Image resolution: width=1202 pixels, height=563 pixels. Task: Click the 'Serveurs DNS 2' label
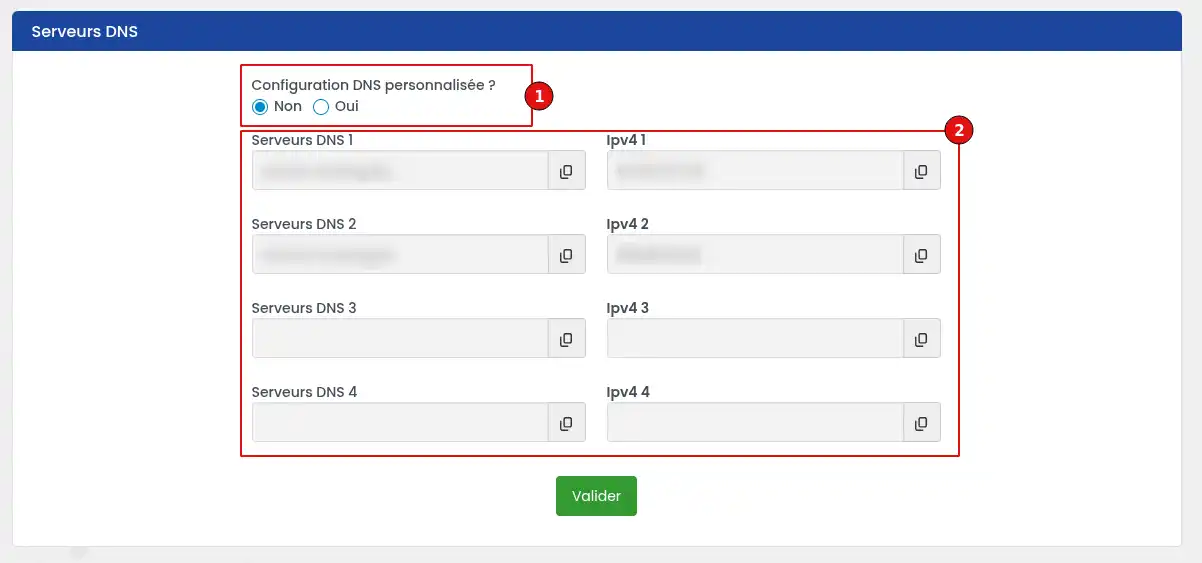304,224
